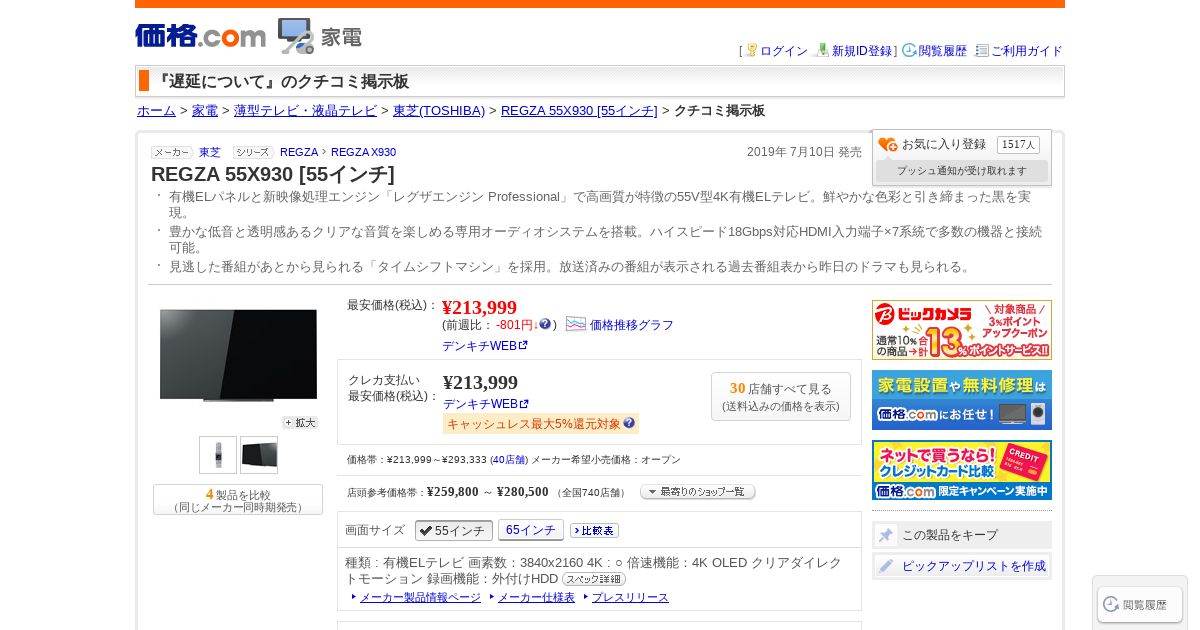1200x630 pixels.
Task: Open the 価格推移グラフ link
Action: tap(632, 325)
